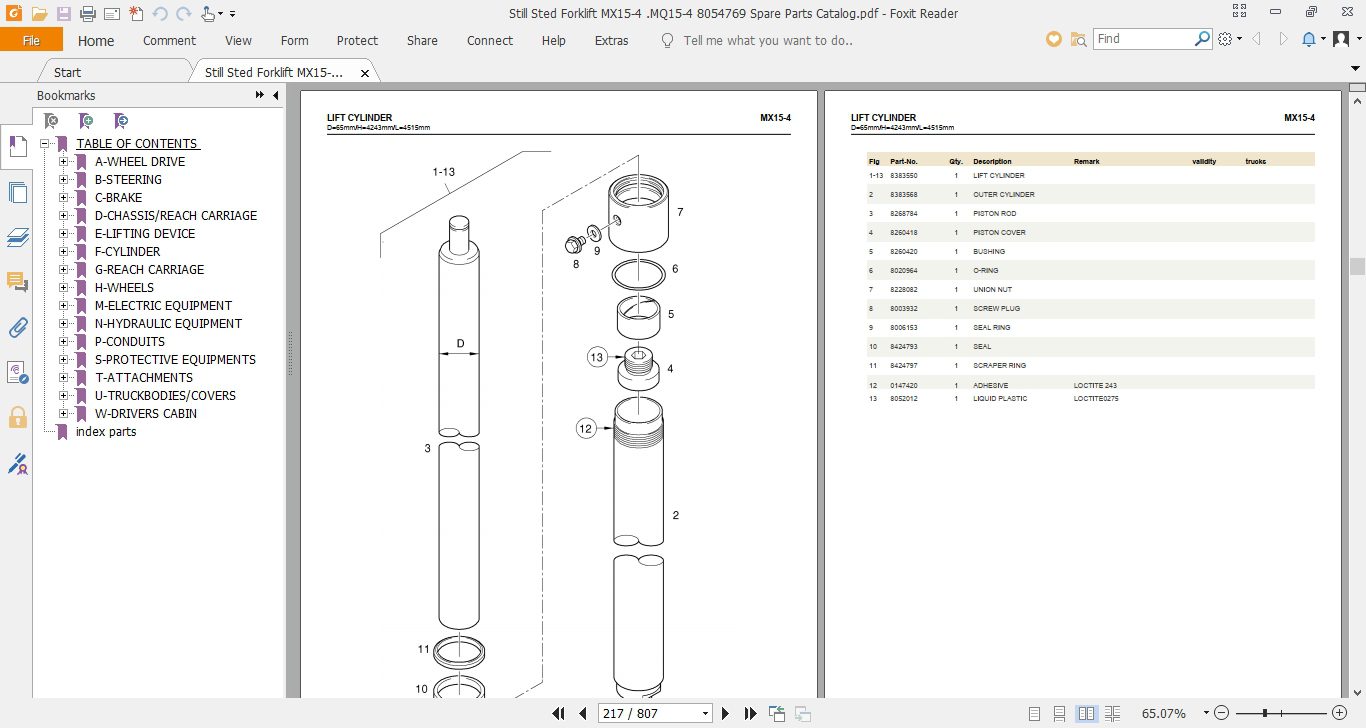Collapse the TABLE OF CONTENTS tree node
Viewport: 1366px width, 728px height.
(x=45, y=144)
